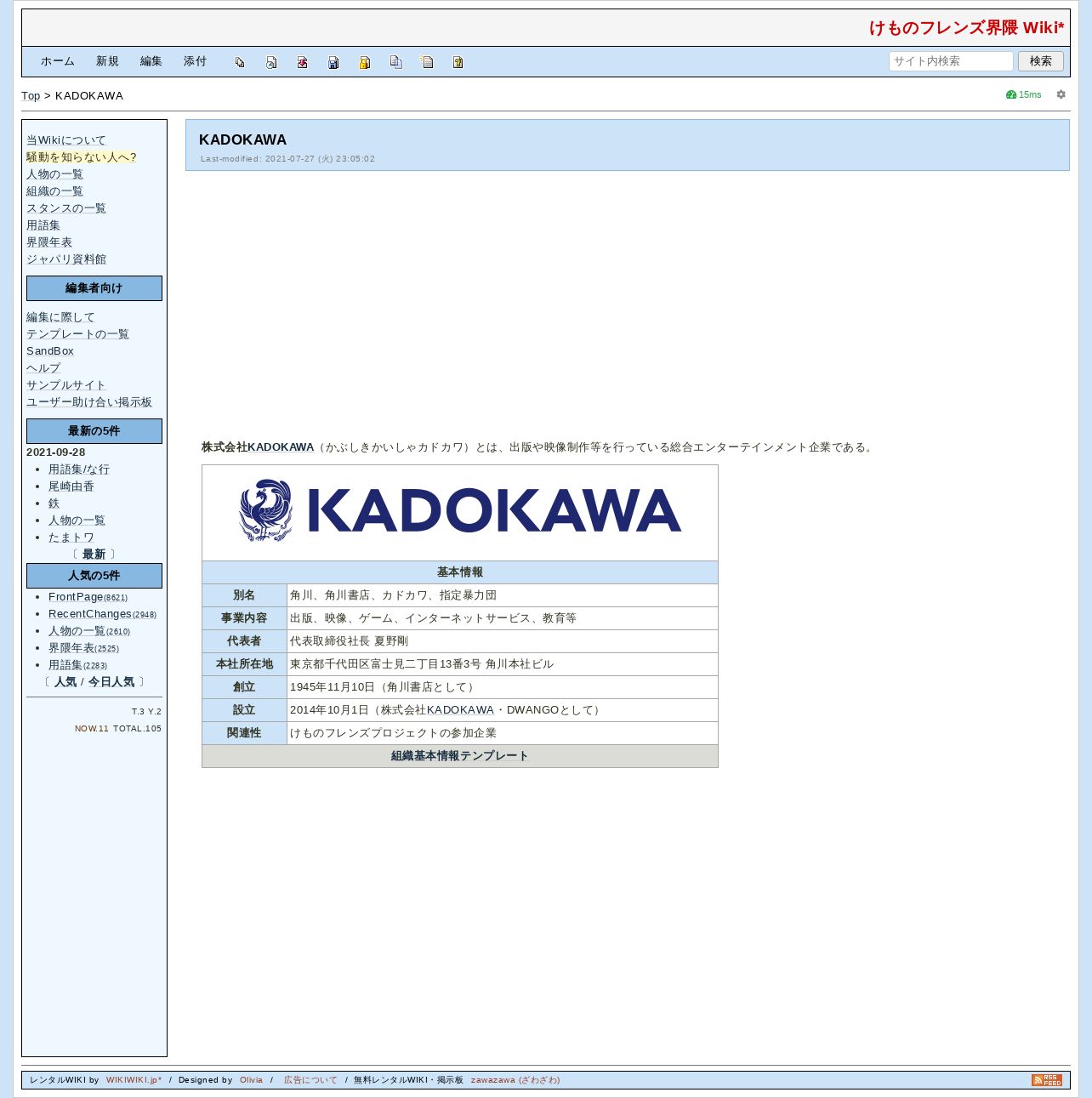This screenshot has width=1092, height=1098.
Task: Open the 編集 menu item
Action: [x=151, y=61]
